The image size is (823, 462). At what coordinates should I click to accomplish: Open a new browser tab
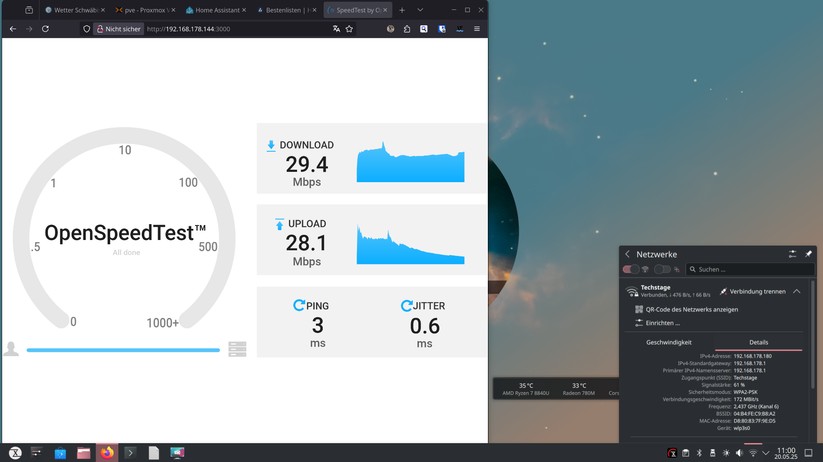pyautogui.click(x=402, y=10)
